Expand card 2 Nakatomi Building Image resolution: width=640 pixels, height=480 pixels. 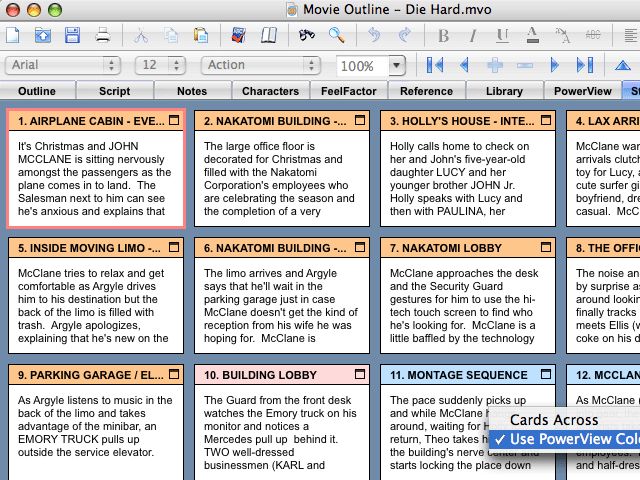pyautogui.click(x=360, y=120)
